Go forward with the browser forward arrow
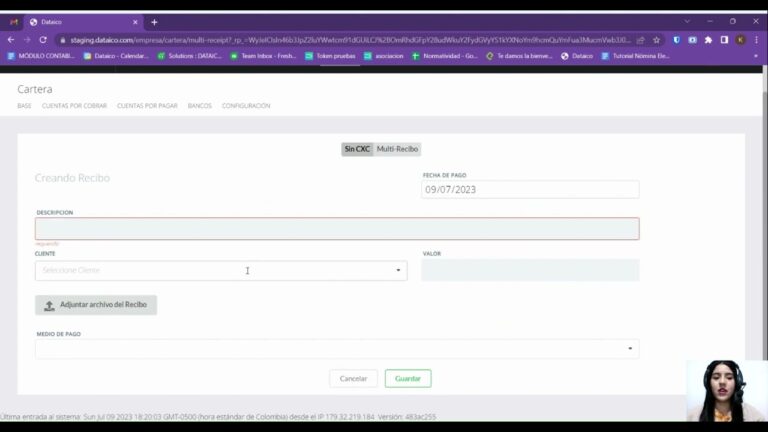768x432 pixels. tap(27, 40)
